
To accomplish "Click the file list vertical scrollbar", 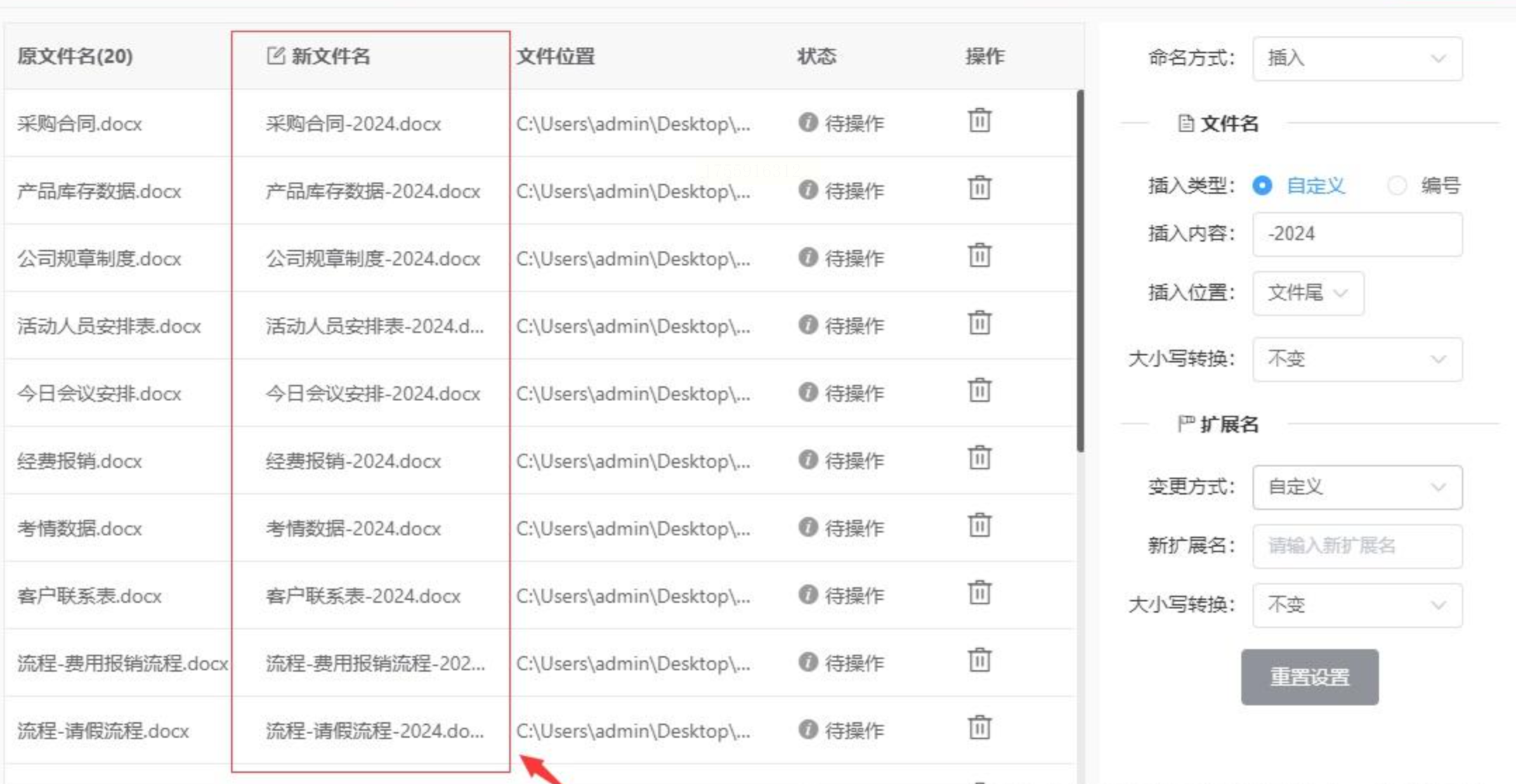I will (1080, 270).
